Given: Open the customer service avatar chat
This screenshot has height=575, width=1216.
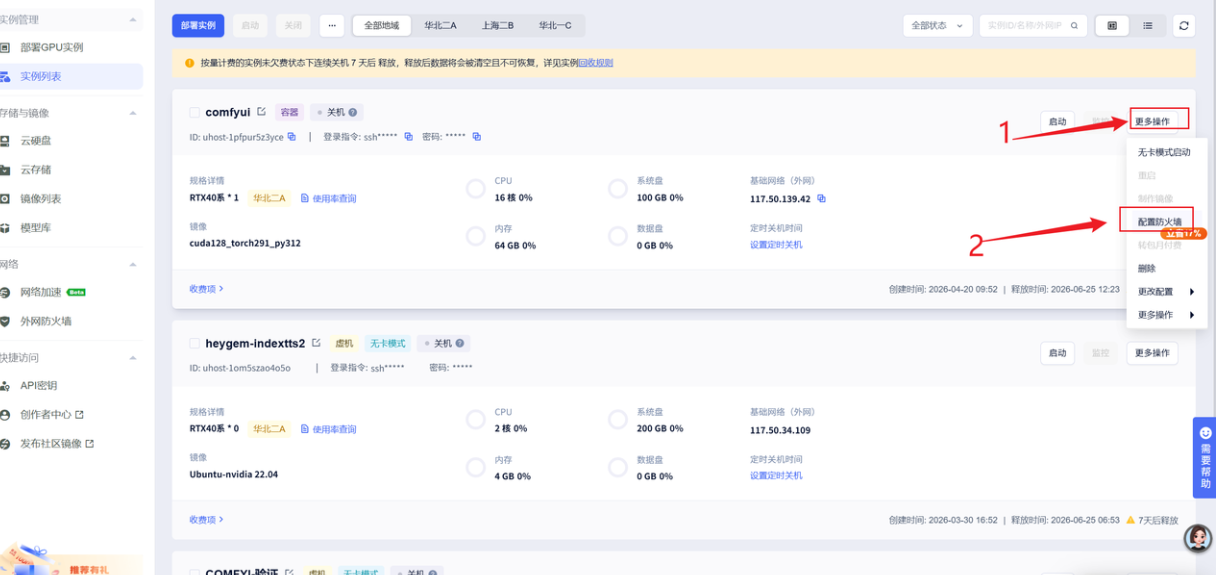Looking at the screenshot, I should point(1197,538).
